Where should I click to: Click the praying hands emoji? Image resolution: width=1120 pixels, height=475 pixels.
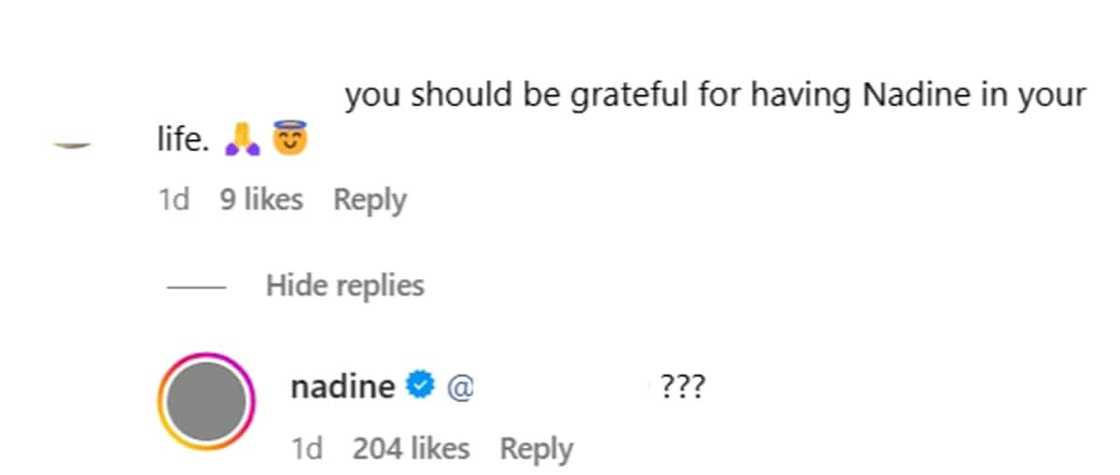tap(243, 139)
